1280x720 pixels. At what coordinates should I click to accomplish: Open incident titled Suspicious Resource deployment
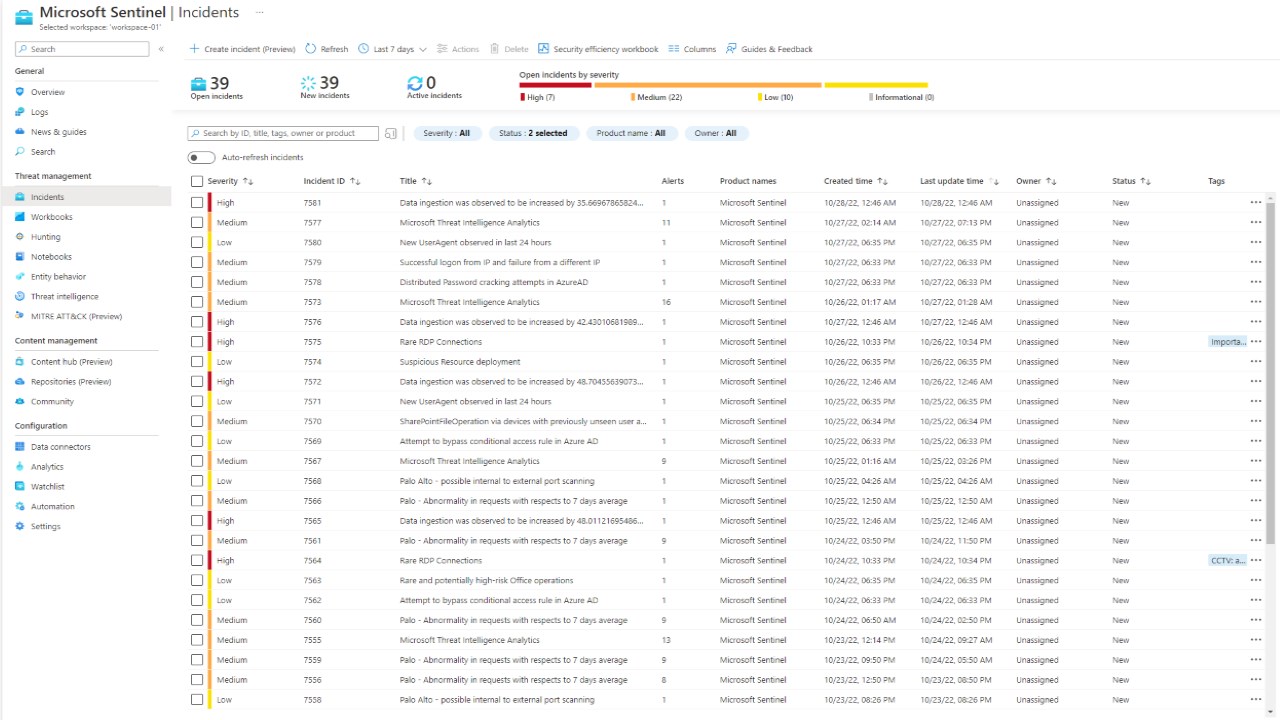point(460,362)
